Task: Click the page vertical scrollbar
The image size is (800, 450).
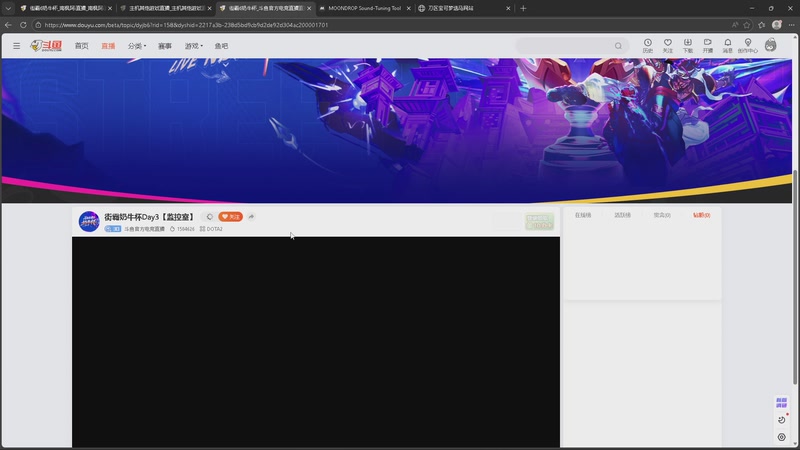Action: (795, 277)
